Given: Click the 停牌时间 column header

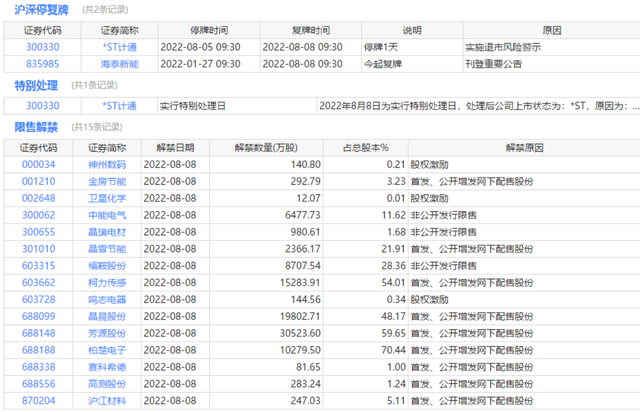Looking at the screenshot, I should pyautogui.click(x=209, y=30).
